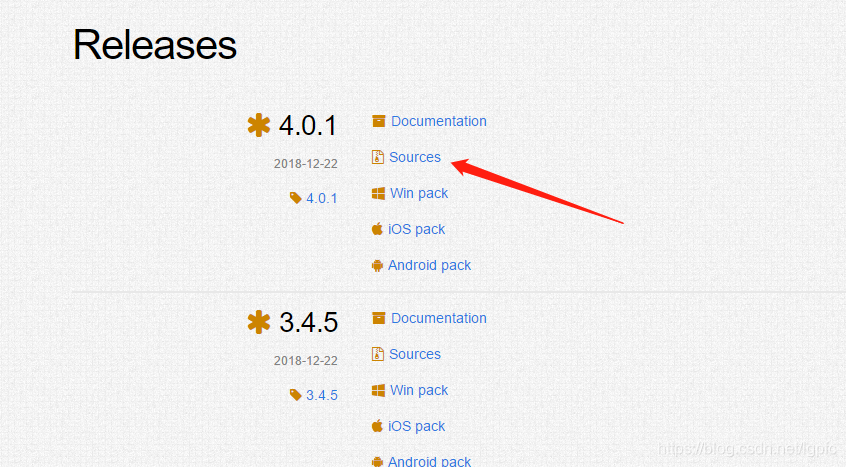Image resolution: width=846 pixels, height=467 pixels.
Task: Open the 3.4.5 Documentation link
Action: pyautogui.click(x=439, y=318)
